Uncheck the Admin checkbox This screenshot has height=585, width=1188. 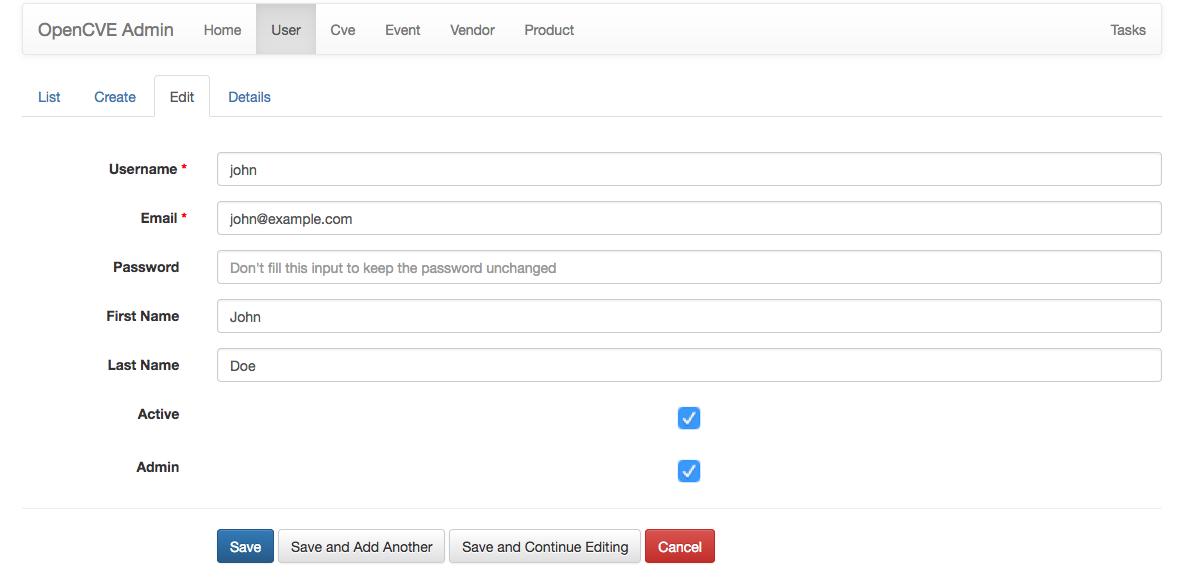point(689,471)
